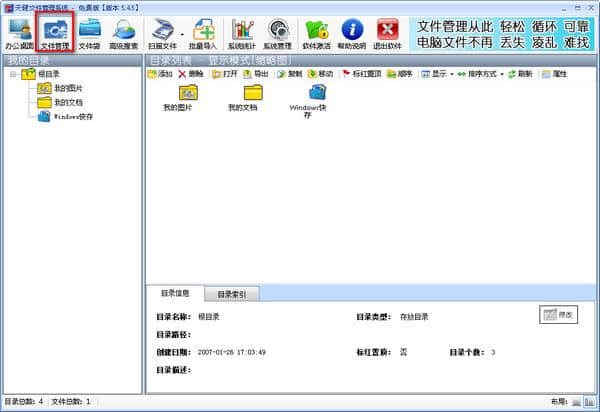The width and height of the screenshot is (600, 412).
Task: Open 帮助说明 help info
Action: (352, 35)
